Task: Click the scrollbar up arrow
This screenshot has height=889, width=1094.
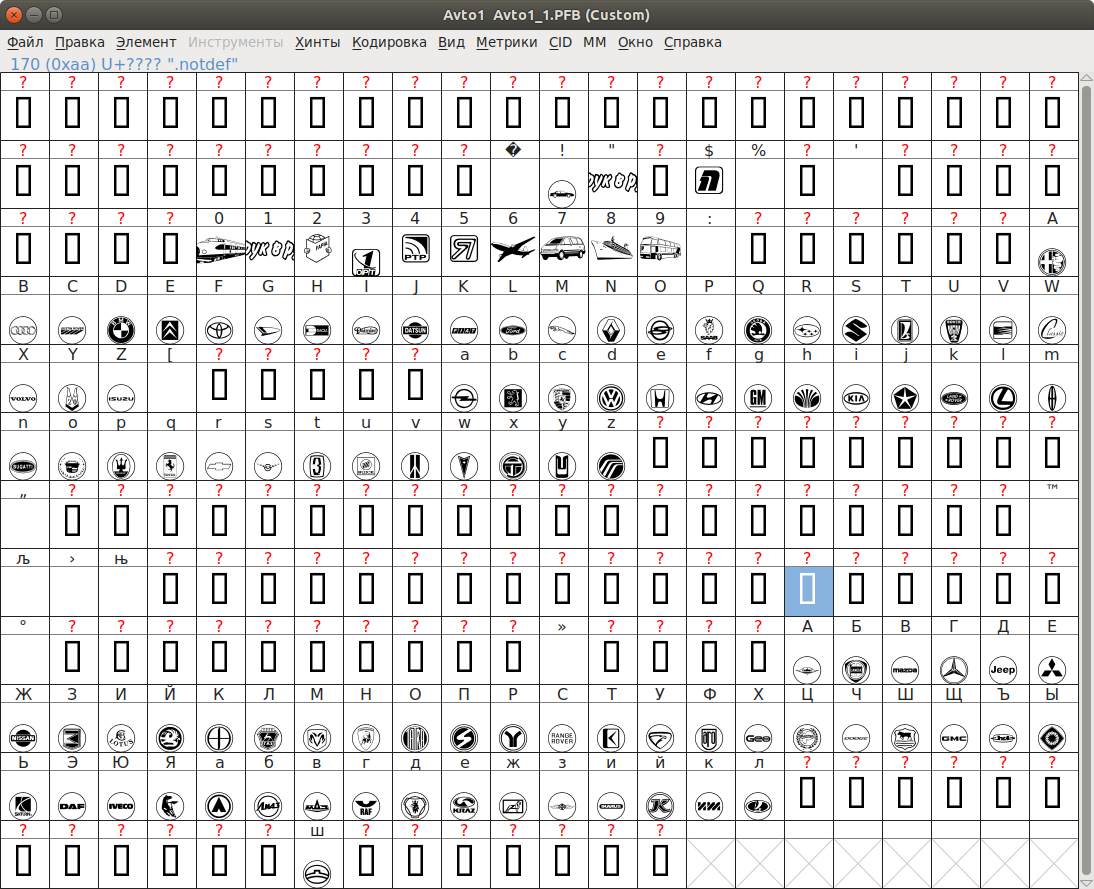Action: 1086,80
